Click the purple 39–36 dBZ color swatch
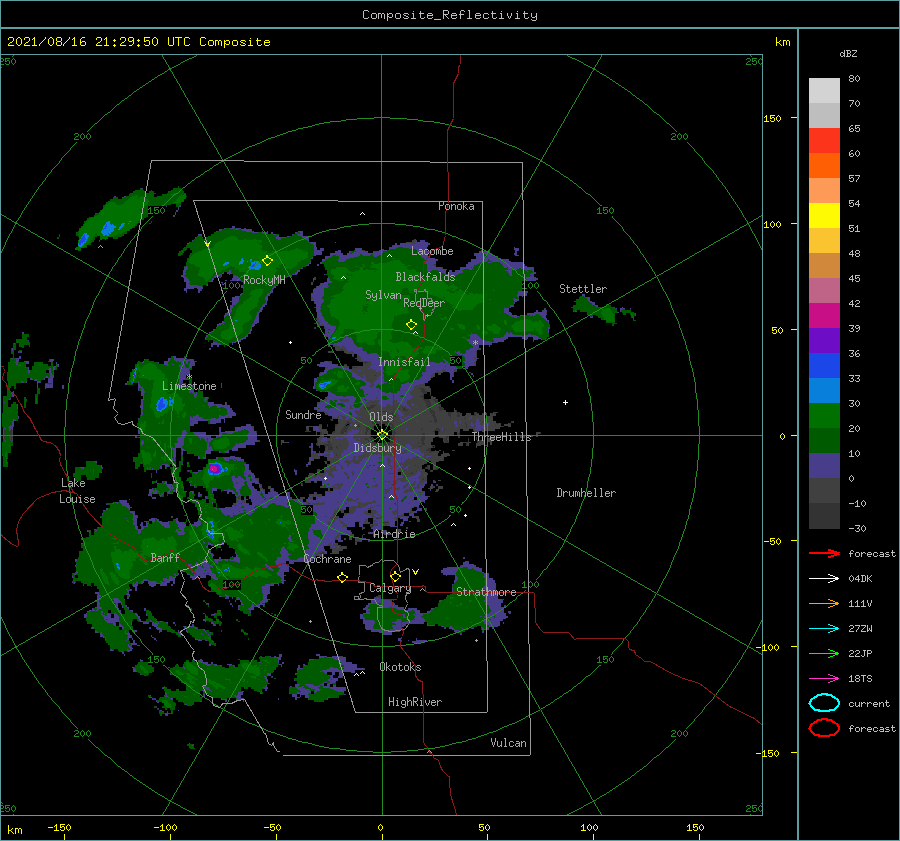 pos(824,341)
